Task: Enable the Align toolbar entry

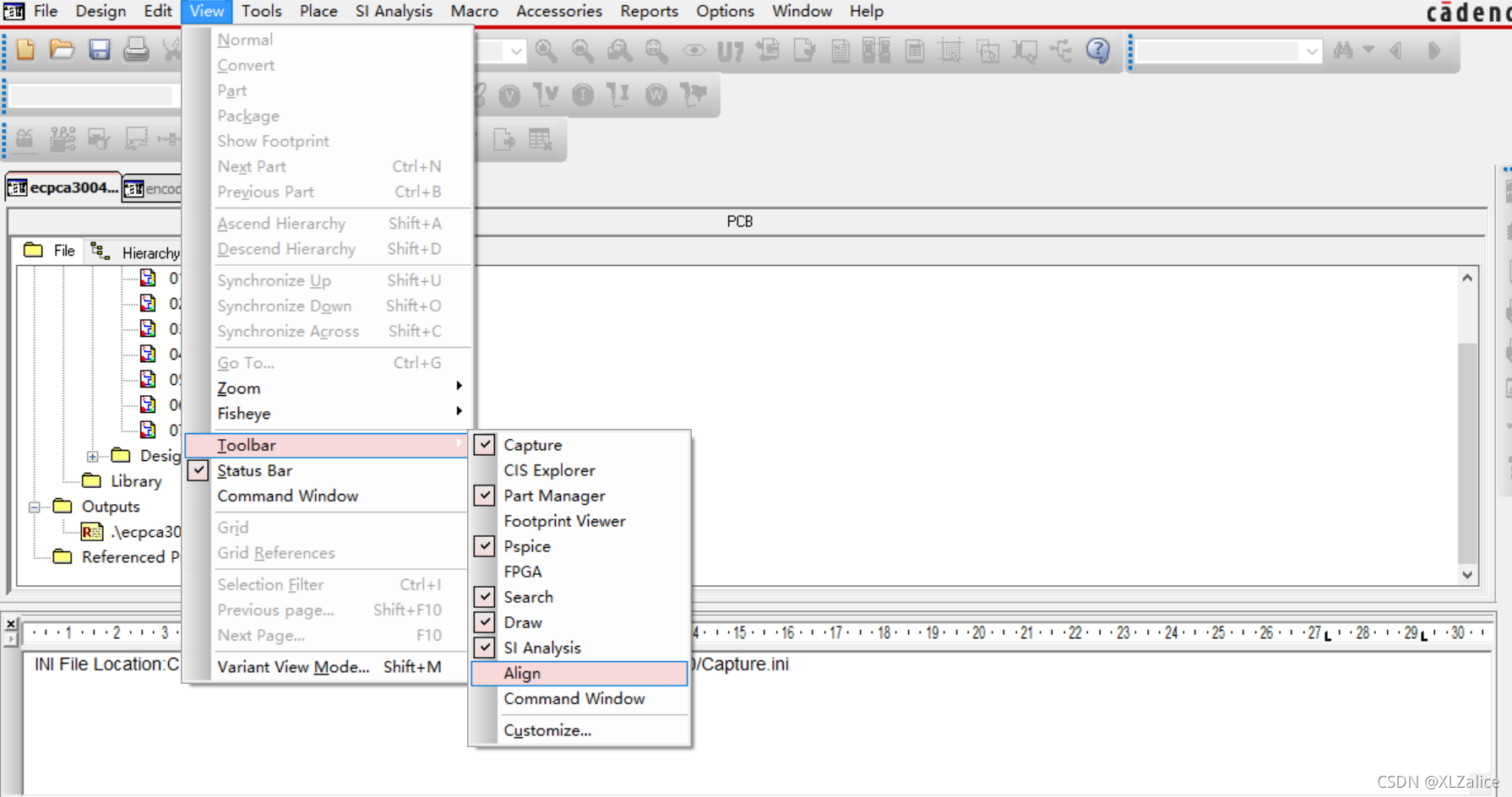Action: [579, 673]
